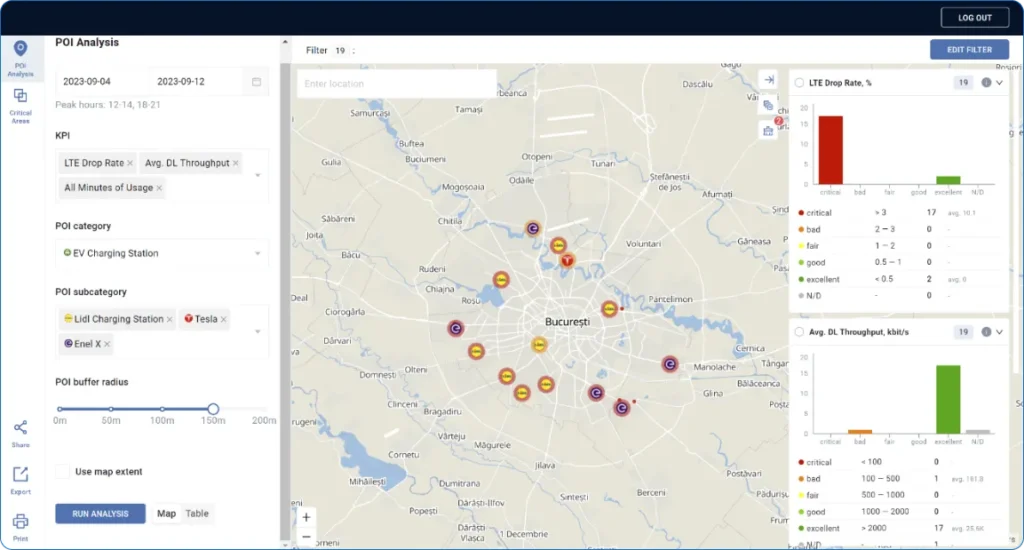Open the POI category dropdown
Screen dimensions: 1024x550
tap(259, 254)
